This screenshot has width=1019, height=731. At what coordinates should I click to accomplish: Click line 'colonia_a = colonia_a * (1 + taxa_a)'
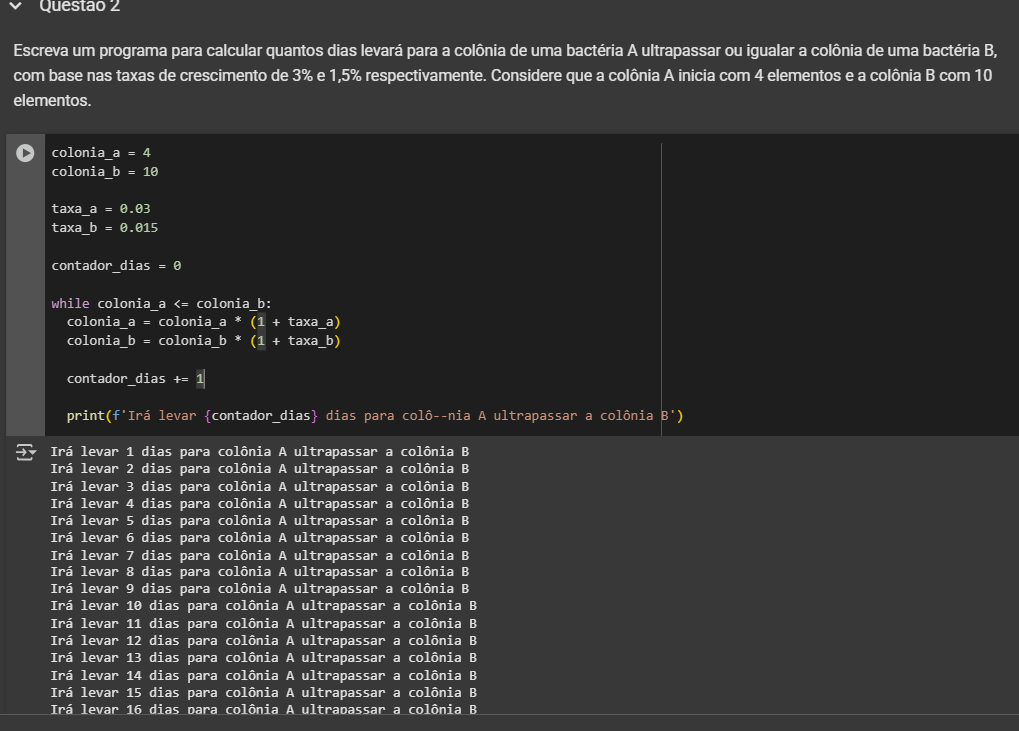(x=203, y=322)
